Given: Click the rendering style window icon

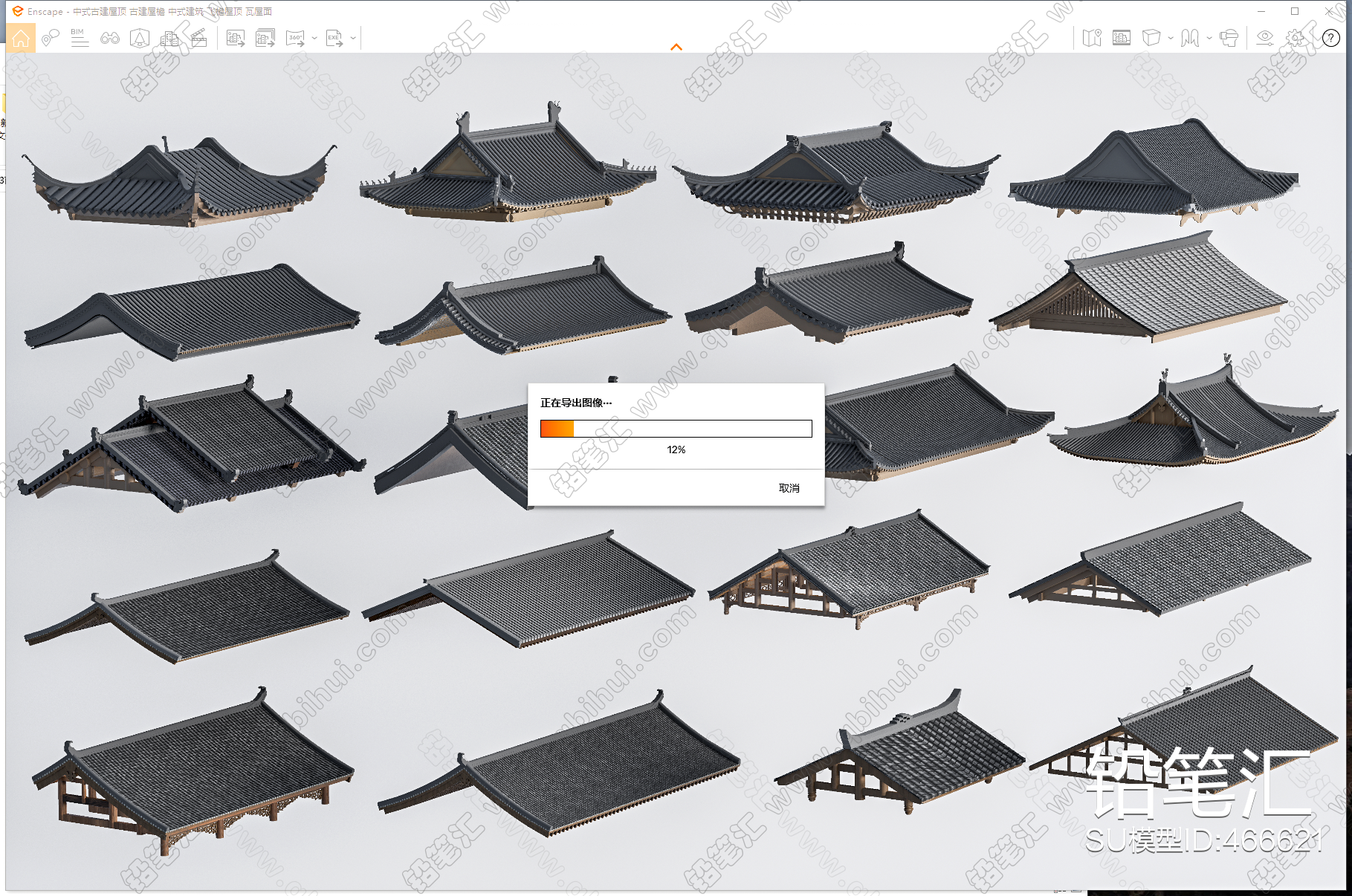Looking at the screenshot, I should 1122,38.
